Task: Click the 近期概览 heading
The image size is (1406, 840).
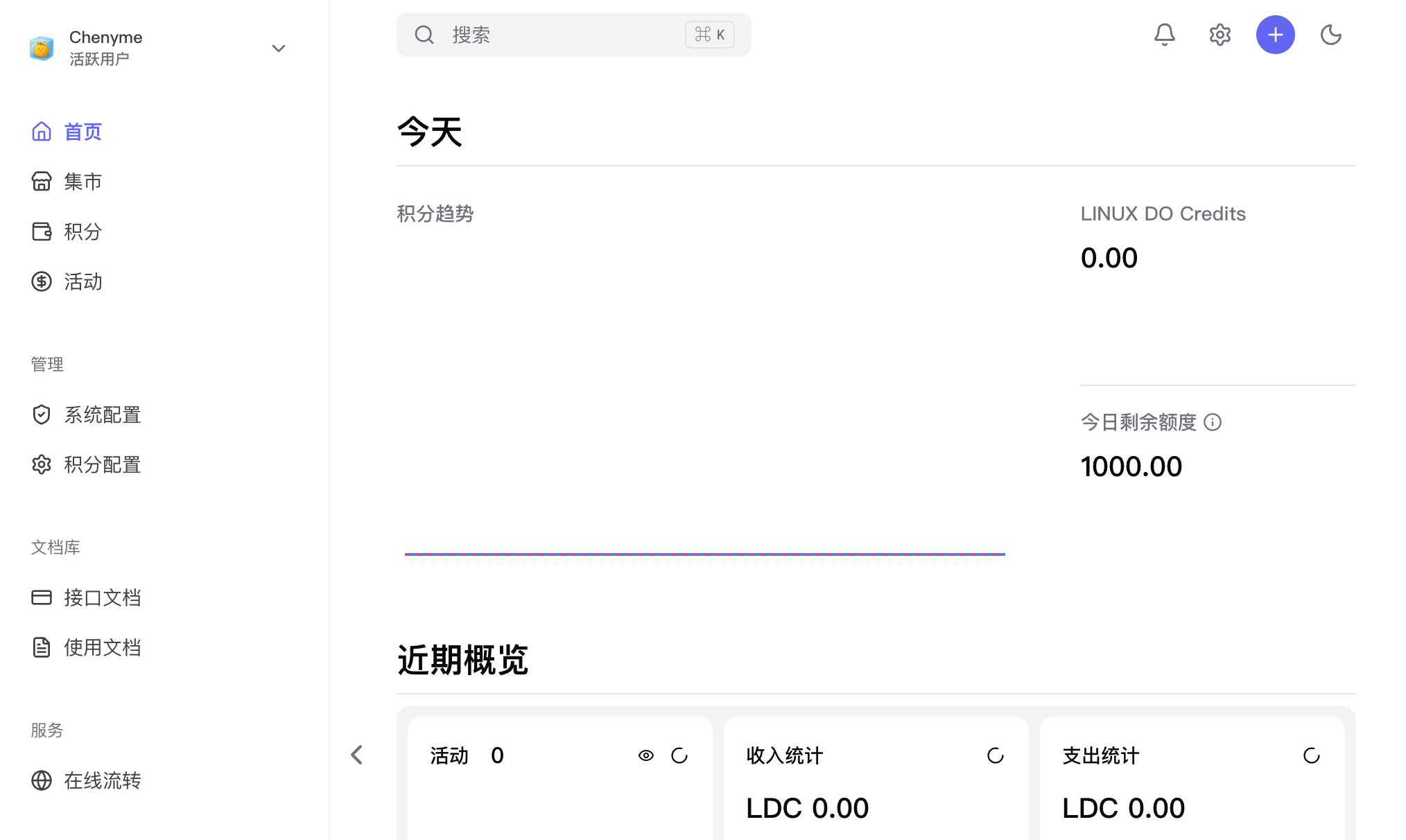Action: (462, 660)
